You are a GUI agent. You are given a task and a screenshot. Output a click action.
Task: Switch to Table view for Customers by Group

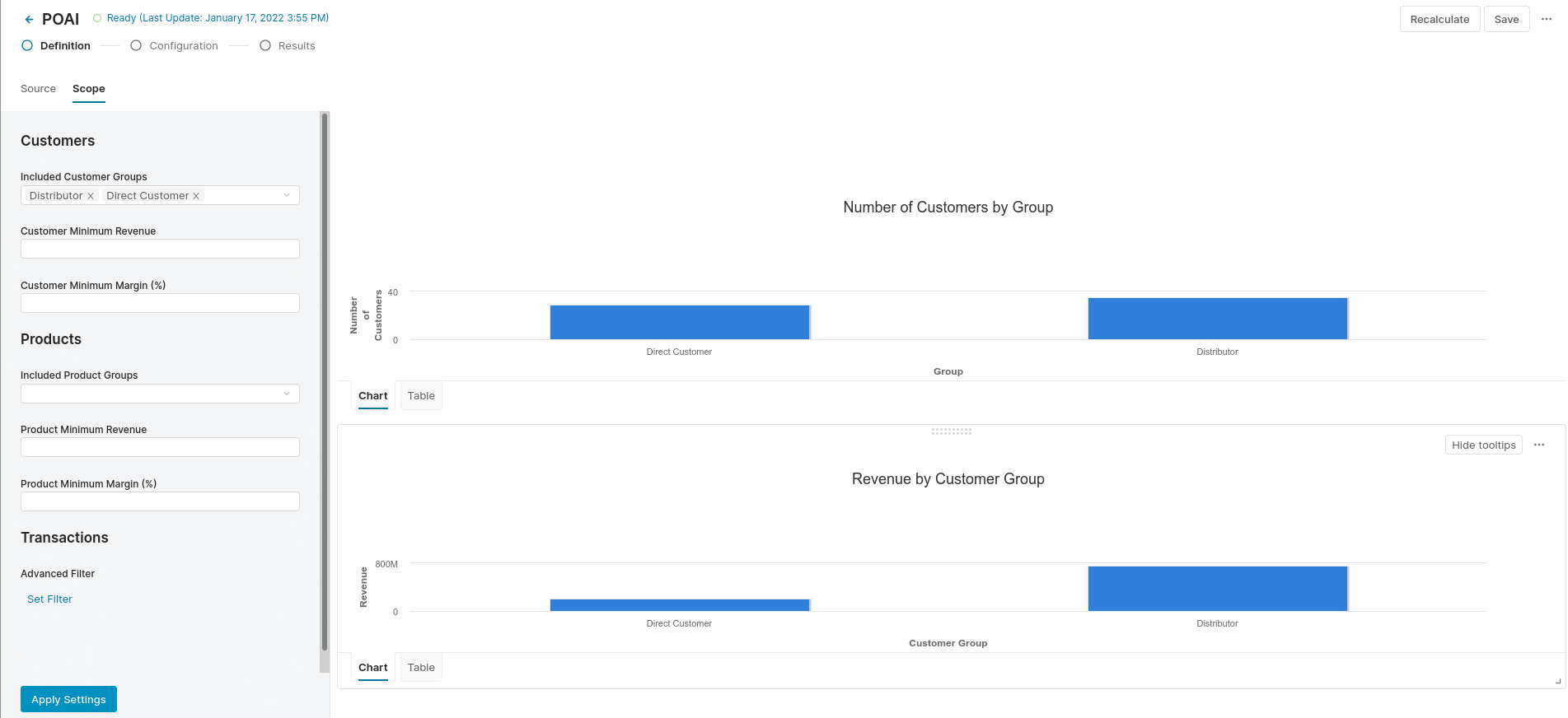click(x=420, y=396)
